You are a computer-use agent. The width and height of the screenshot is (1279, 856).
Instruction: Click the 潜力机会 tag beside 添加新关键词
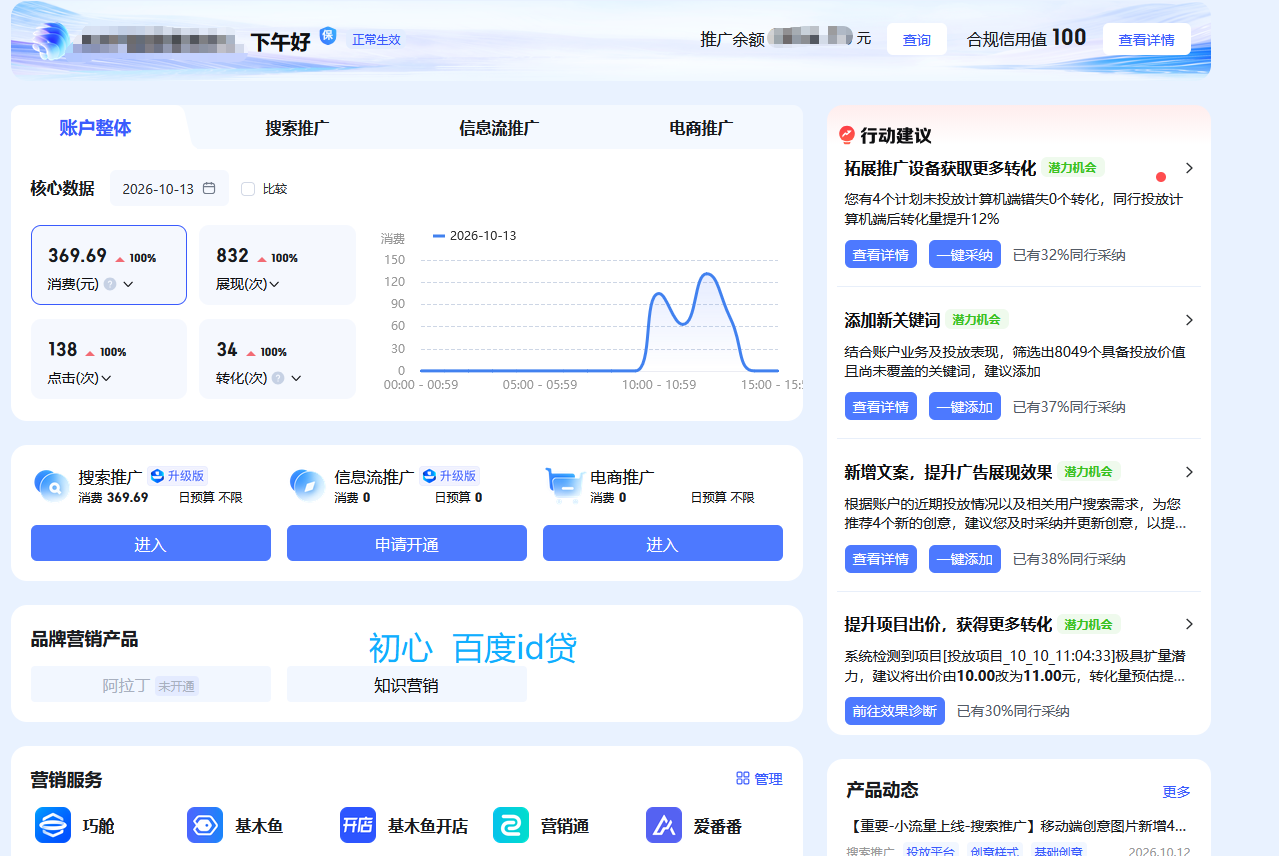977,320
